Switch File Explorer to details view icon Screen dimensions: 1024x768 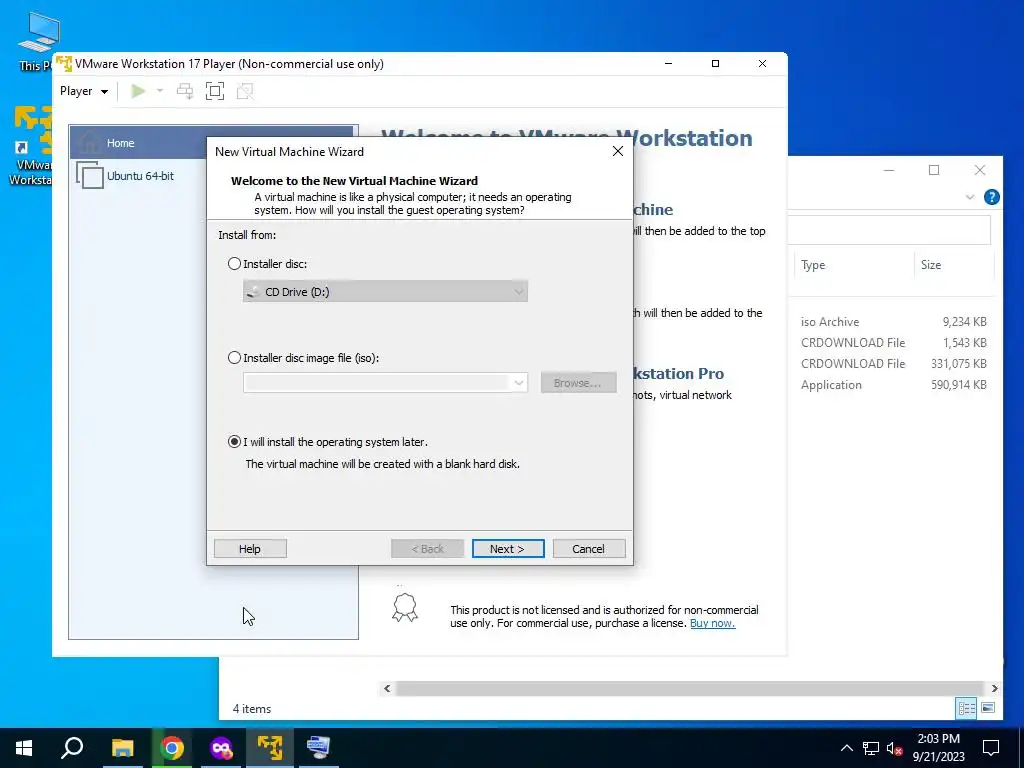[966, 708]
